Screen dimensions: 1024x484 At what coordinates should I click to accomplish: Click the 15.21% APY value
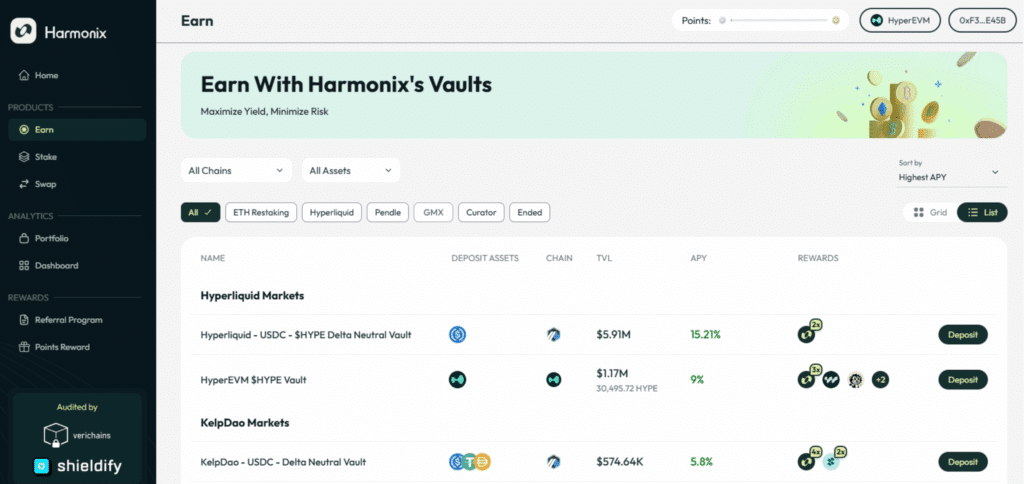[x=705, y=335]
